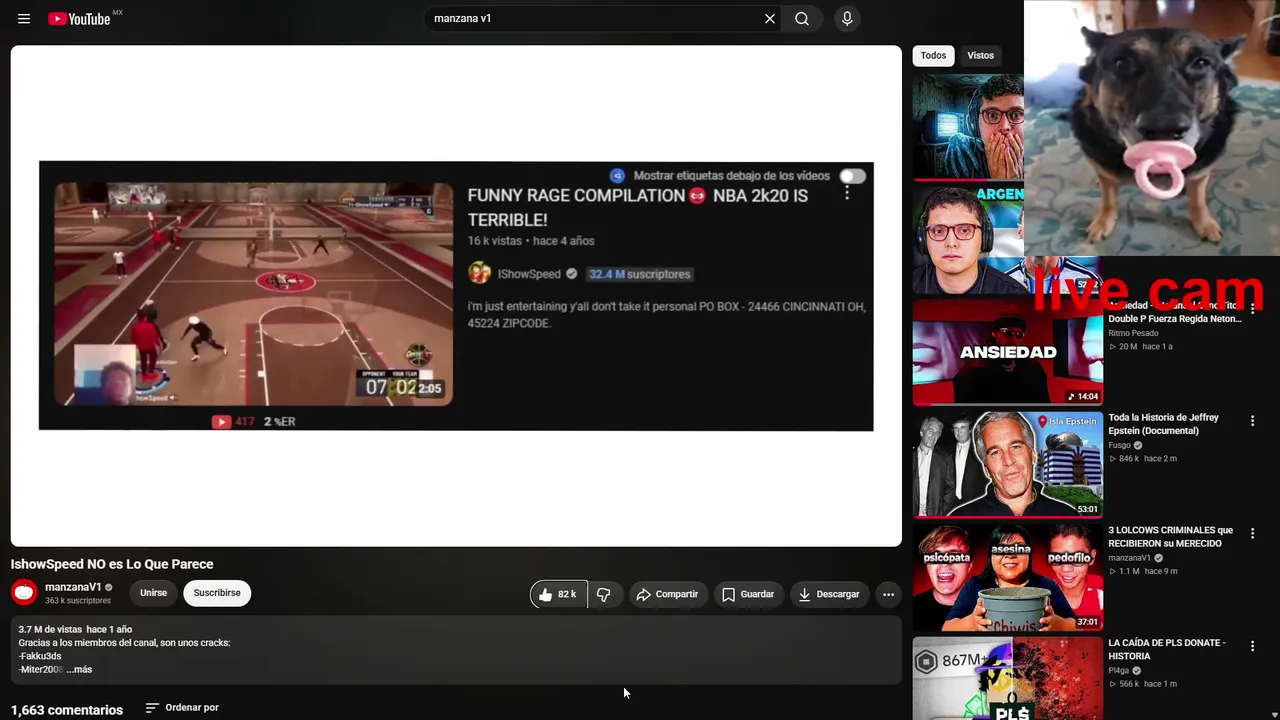This screenshot has width=1280, height=720.
Task: Click the verified badge next to Pl4ga
Action: 1137,671
